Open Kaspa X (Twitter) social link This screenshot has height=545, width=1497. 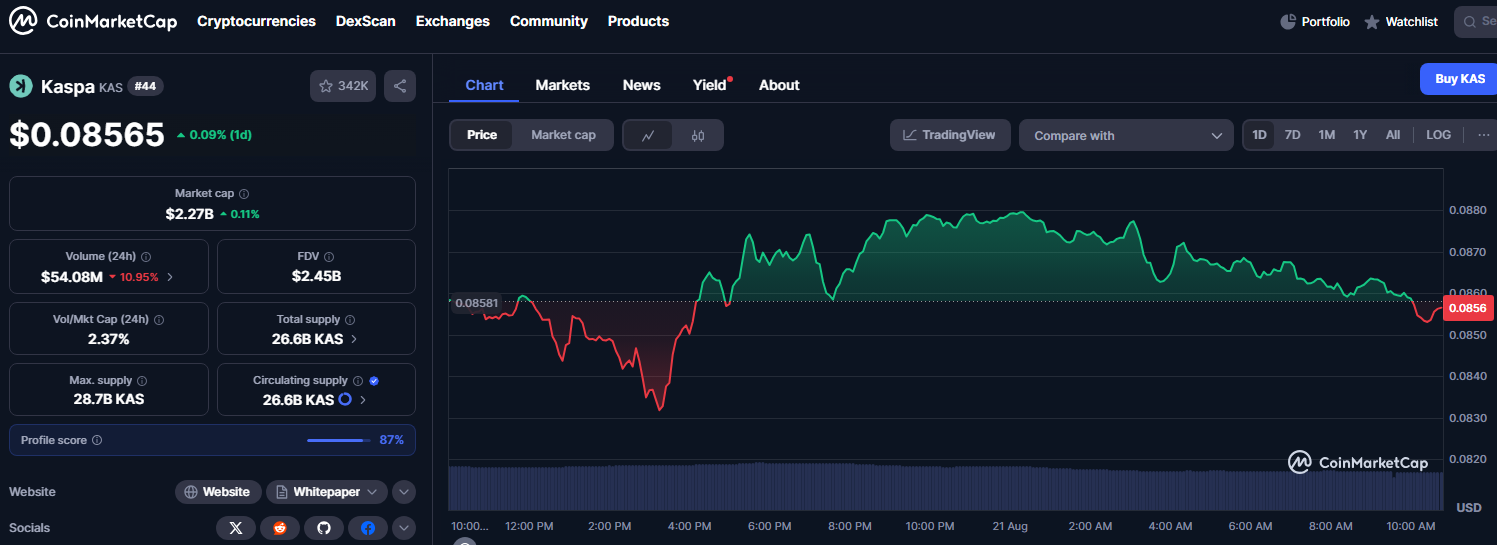236,528
